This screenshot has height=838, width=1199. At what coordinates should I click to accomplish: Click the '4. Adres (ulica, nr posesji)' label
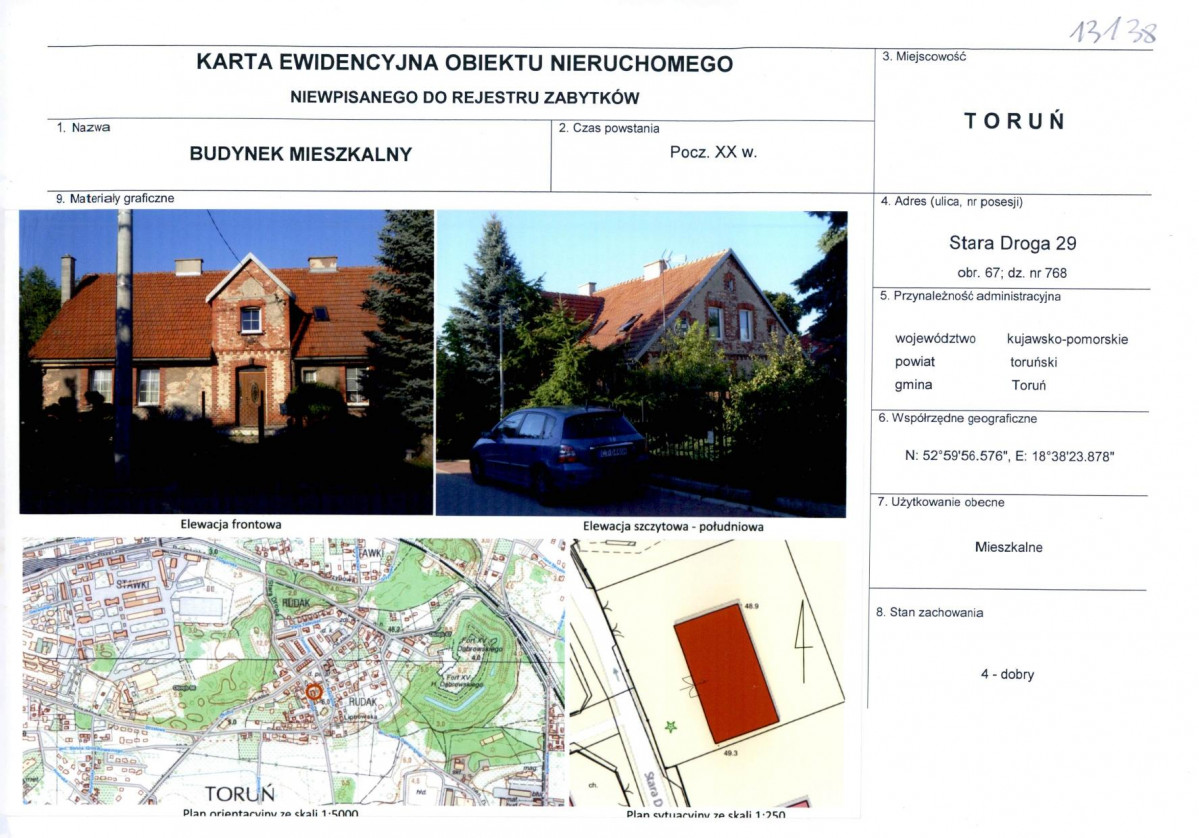[951, 202]
